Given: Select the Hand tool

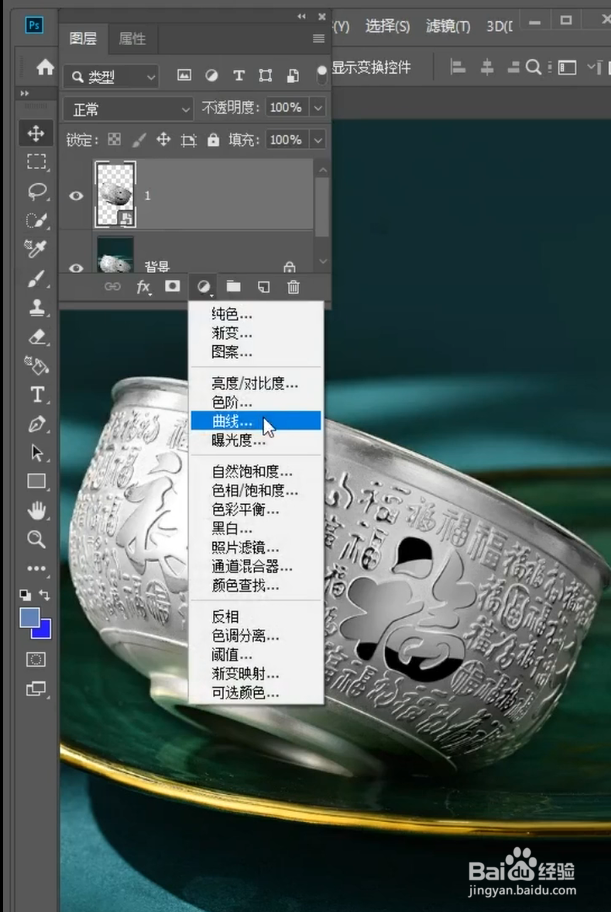Looking at the screenshot, I should coord(36,511).
